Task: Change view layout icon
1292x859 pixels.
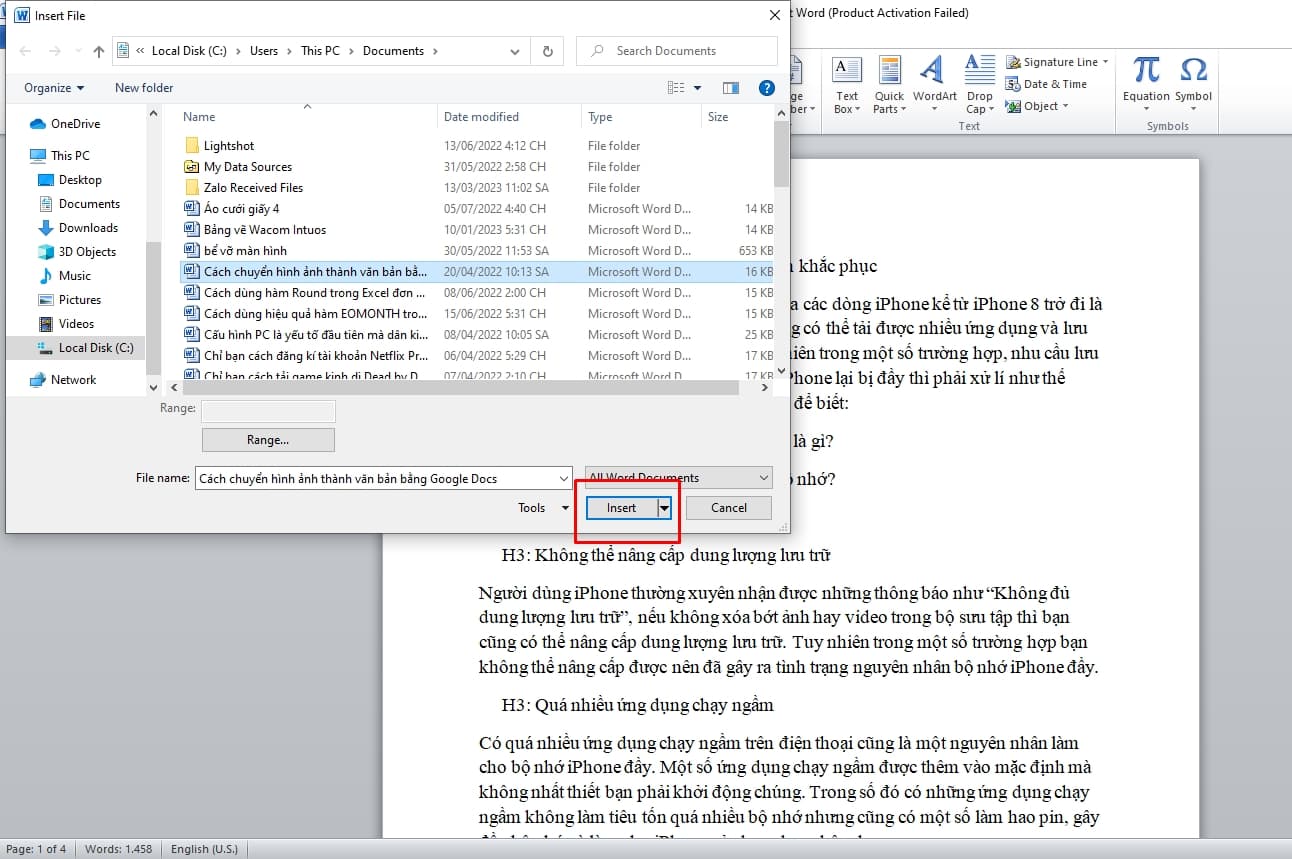Action: tap(677, 88)
